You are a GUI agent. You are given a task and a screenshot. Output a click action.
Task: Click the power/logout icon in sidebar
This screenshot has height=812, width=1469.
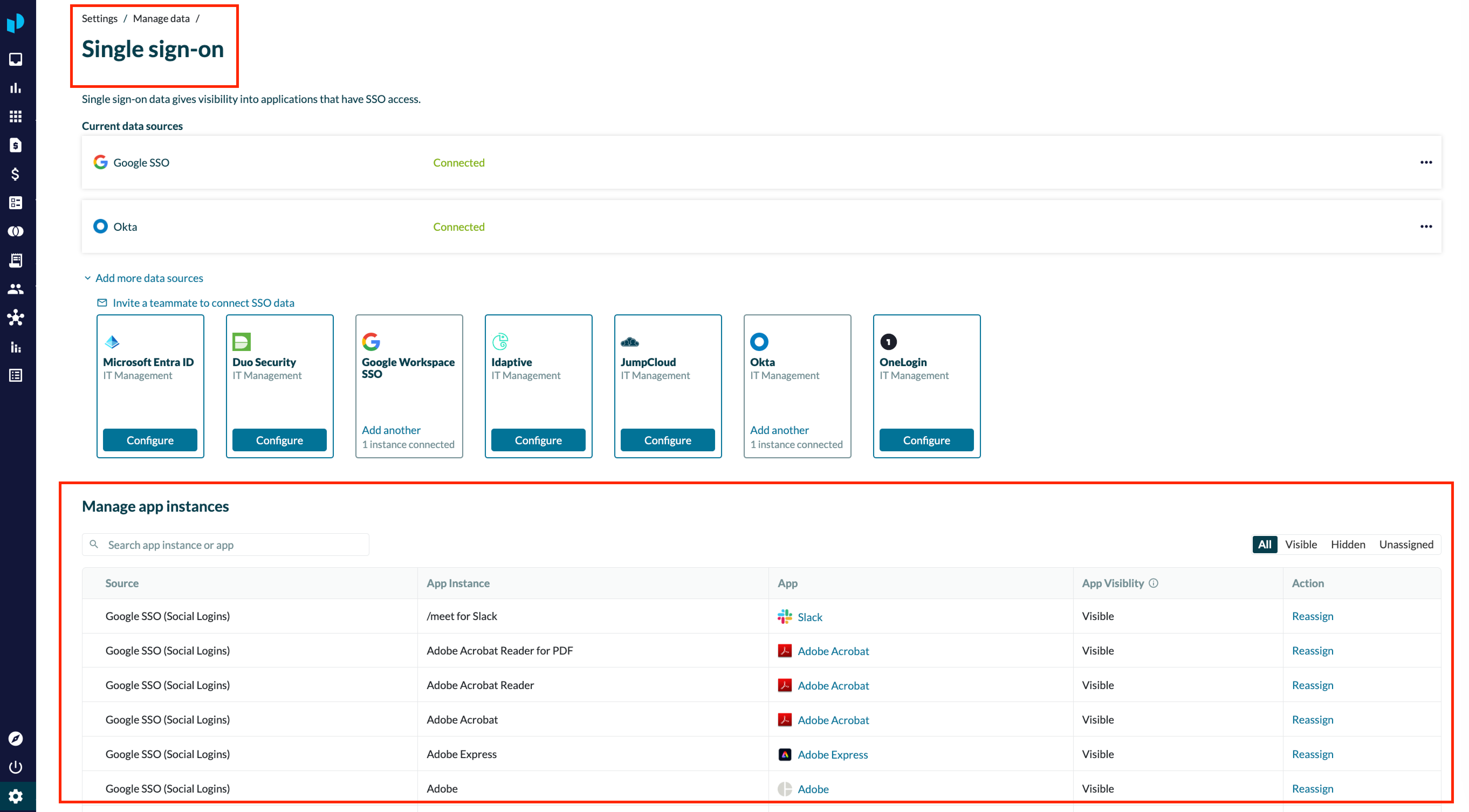pos(16,767)
